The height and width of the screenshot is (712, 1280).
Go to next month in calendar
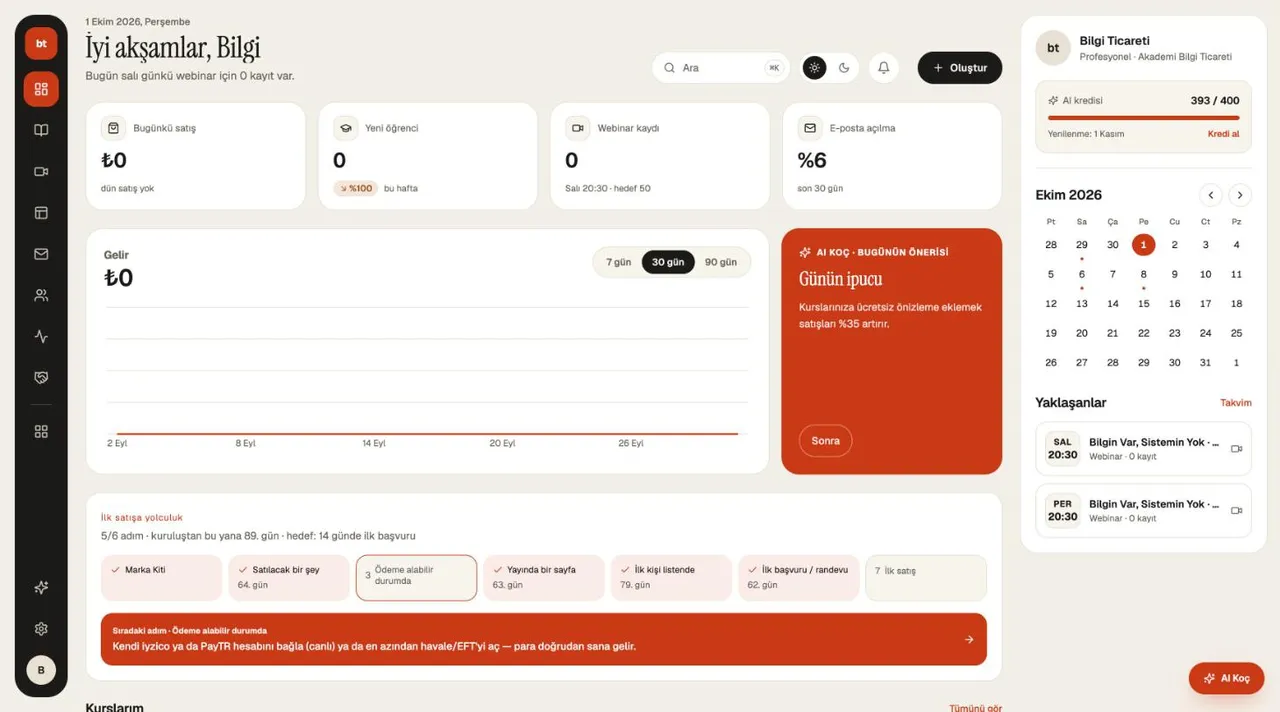pos(1240,195)
